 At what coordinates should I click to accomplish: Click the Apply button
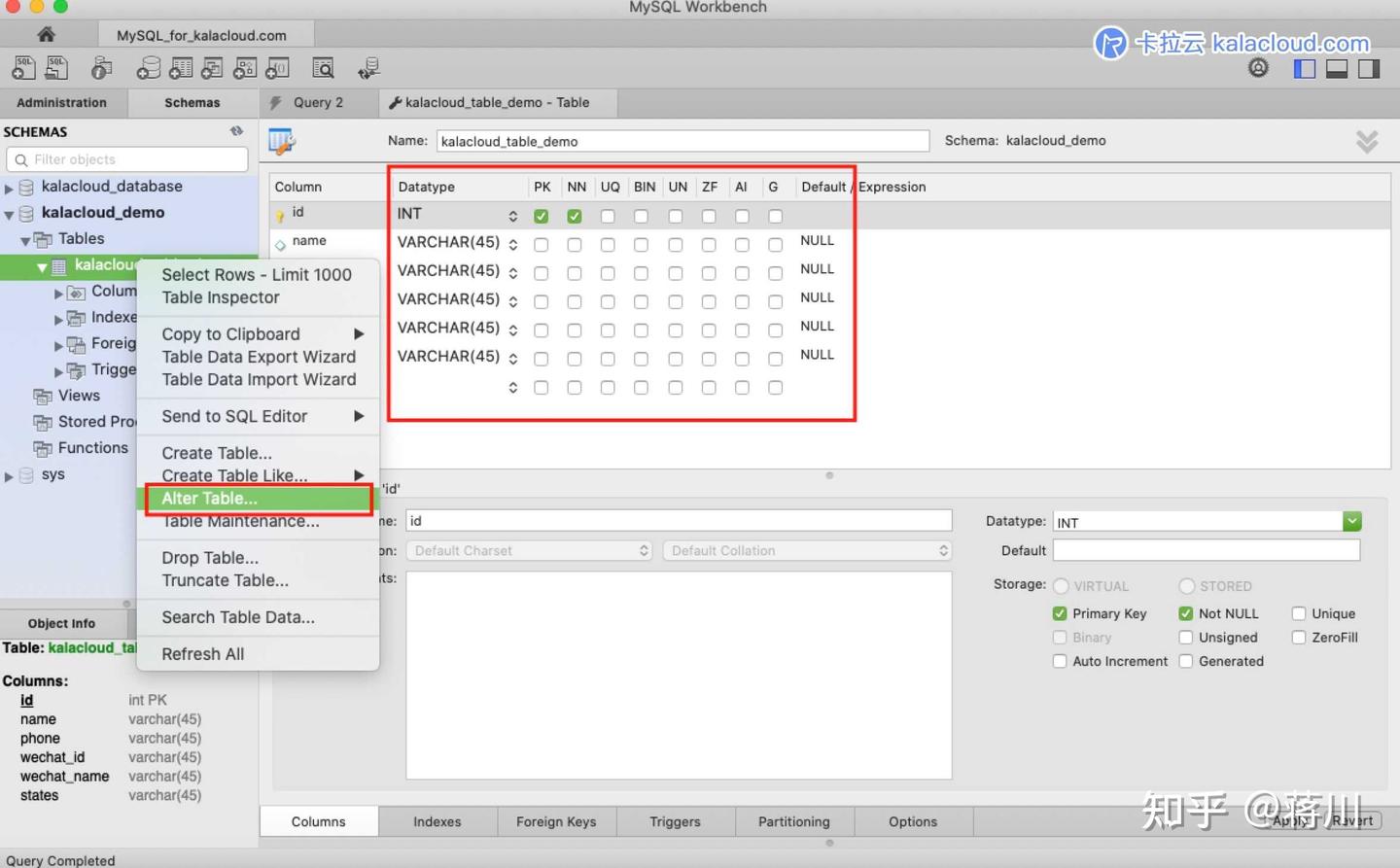[1290, 820]
